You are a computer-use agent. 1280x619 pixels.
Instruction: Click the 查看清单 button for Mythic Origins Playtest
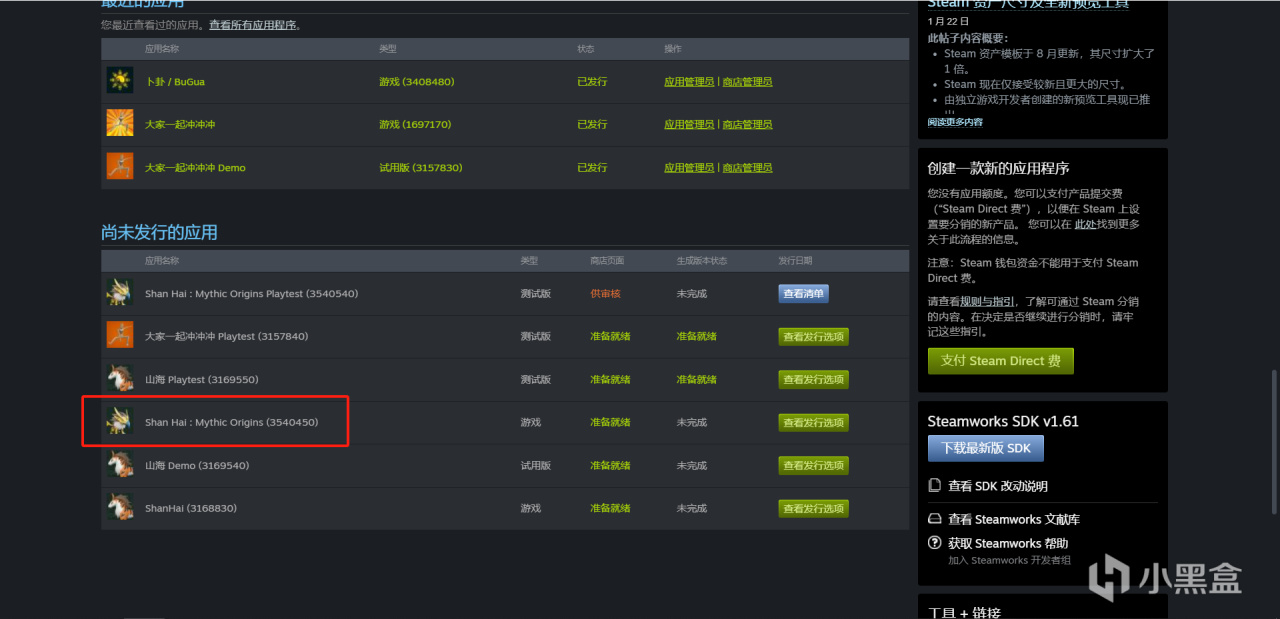click(x=804, y=294)
